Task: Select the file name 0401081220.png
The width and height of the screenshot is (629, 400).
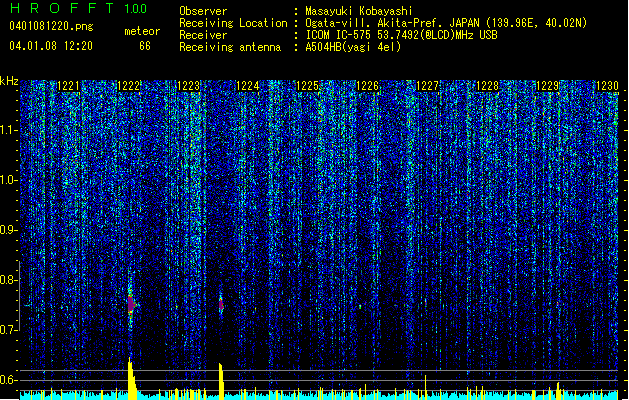Action: coord(51,26)
